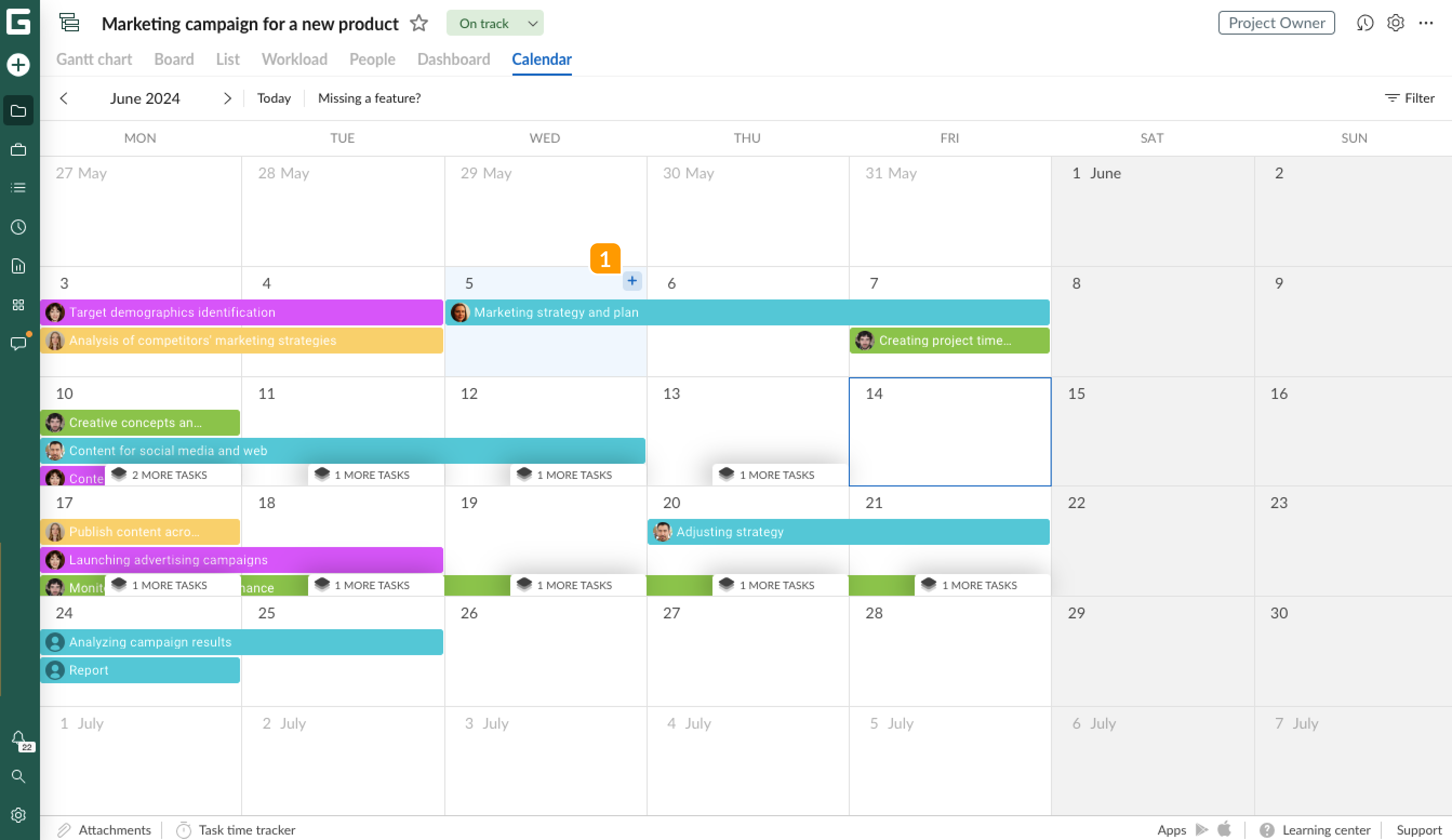Screen dimensions: 1452x840
Task: Select the green plus create icon in sidebar
Action: click(19, 64)
